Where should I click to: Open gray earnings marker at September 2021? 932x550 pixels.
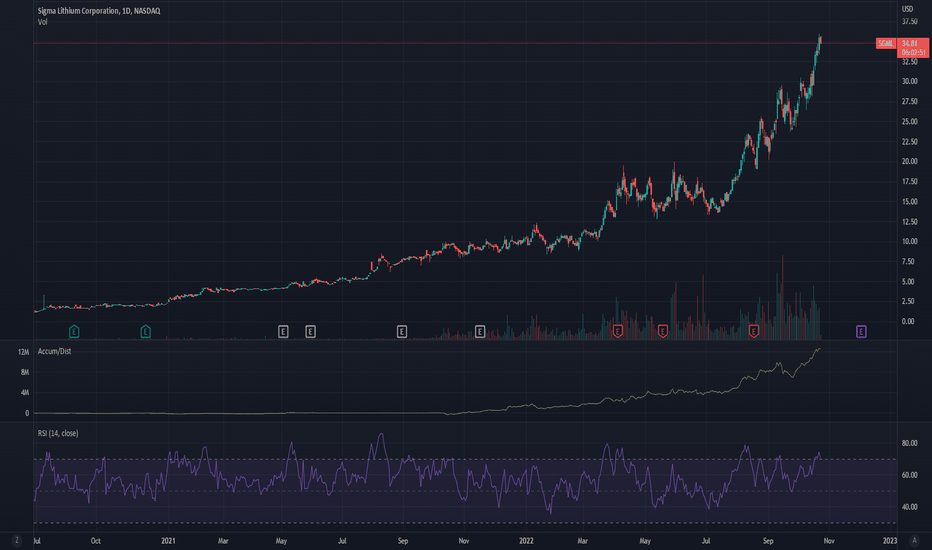[x=402, y=331]
